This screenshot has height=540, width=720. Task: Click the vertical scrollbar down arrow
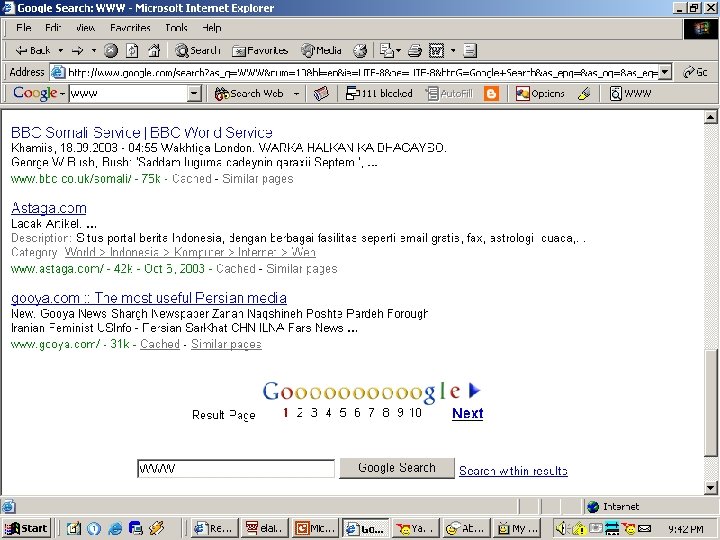(711, 488)
